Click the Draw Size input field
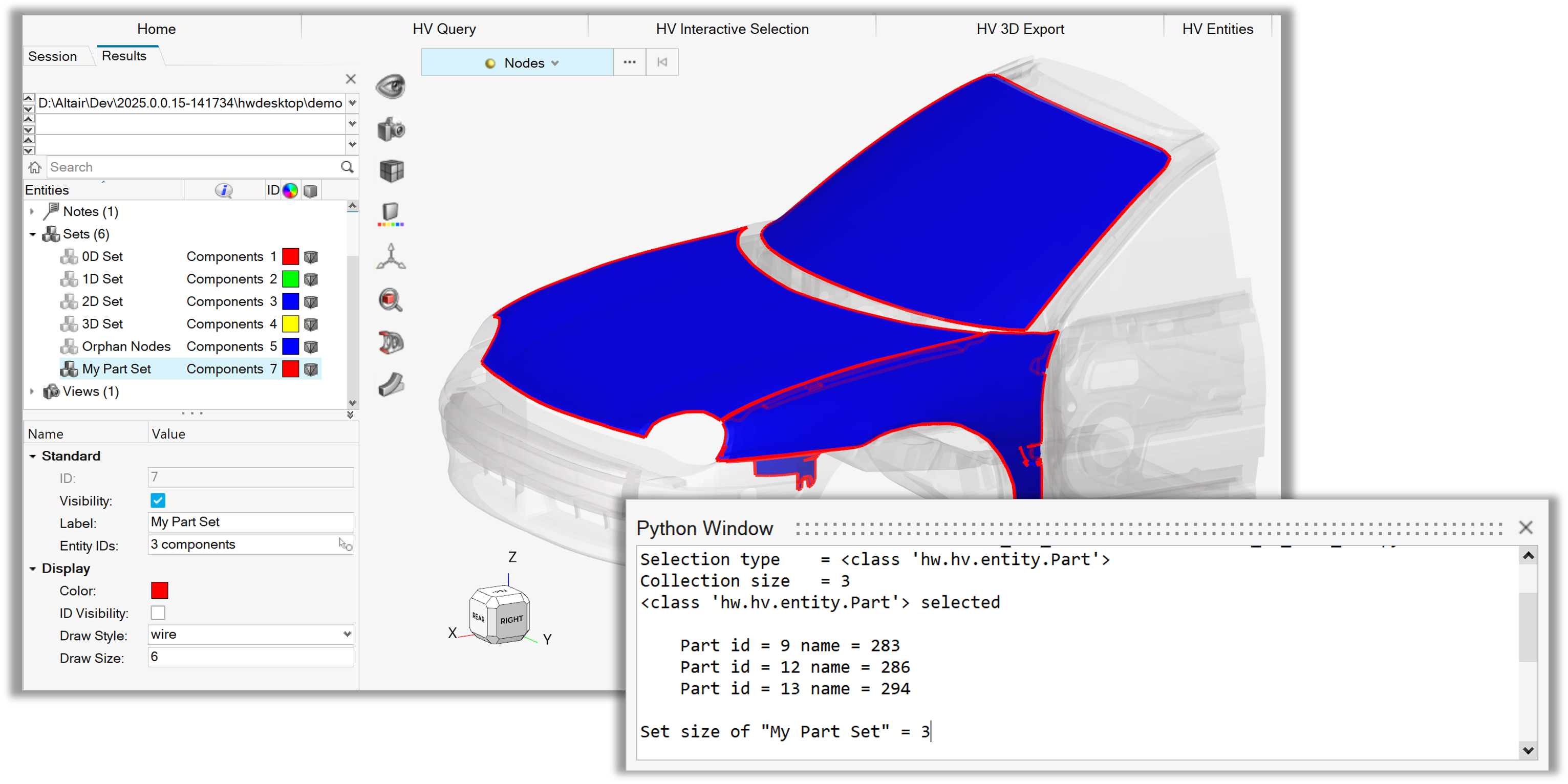The width and height of the screenshot is (1568, 784). (250, 657)
